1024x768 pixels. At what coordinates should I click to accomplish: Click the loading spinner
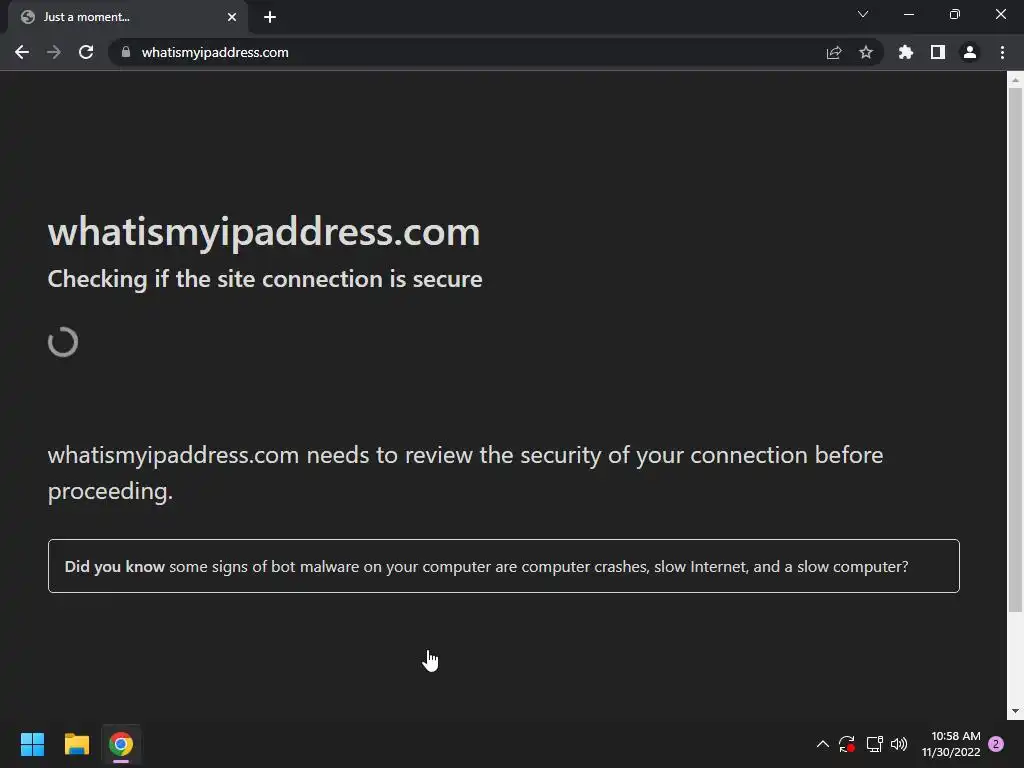click(x=63, y=342)
